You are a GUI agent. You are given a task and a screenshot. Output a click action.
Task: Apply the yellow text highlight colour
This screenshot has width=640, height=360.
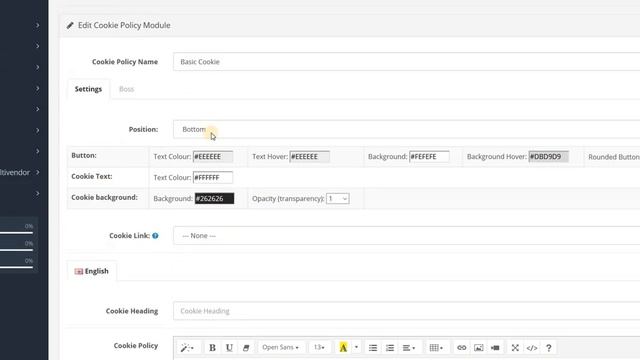coord(343,348)
